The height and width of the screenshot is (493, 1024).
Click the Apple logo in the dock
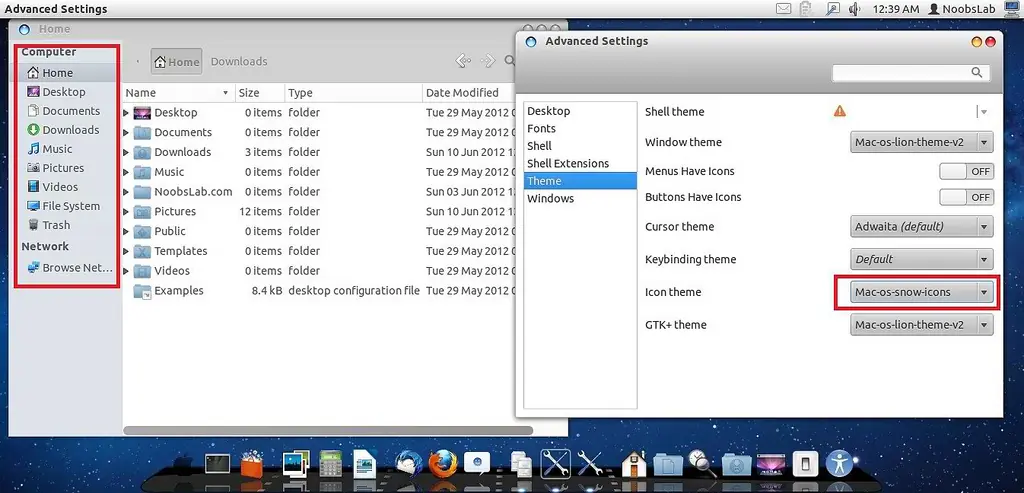[x=184, y=464]
